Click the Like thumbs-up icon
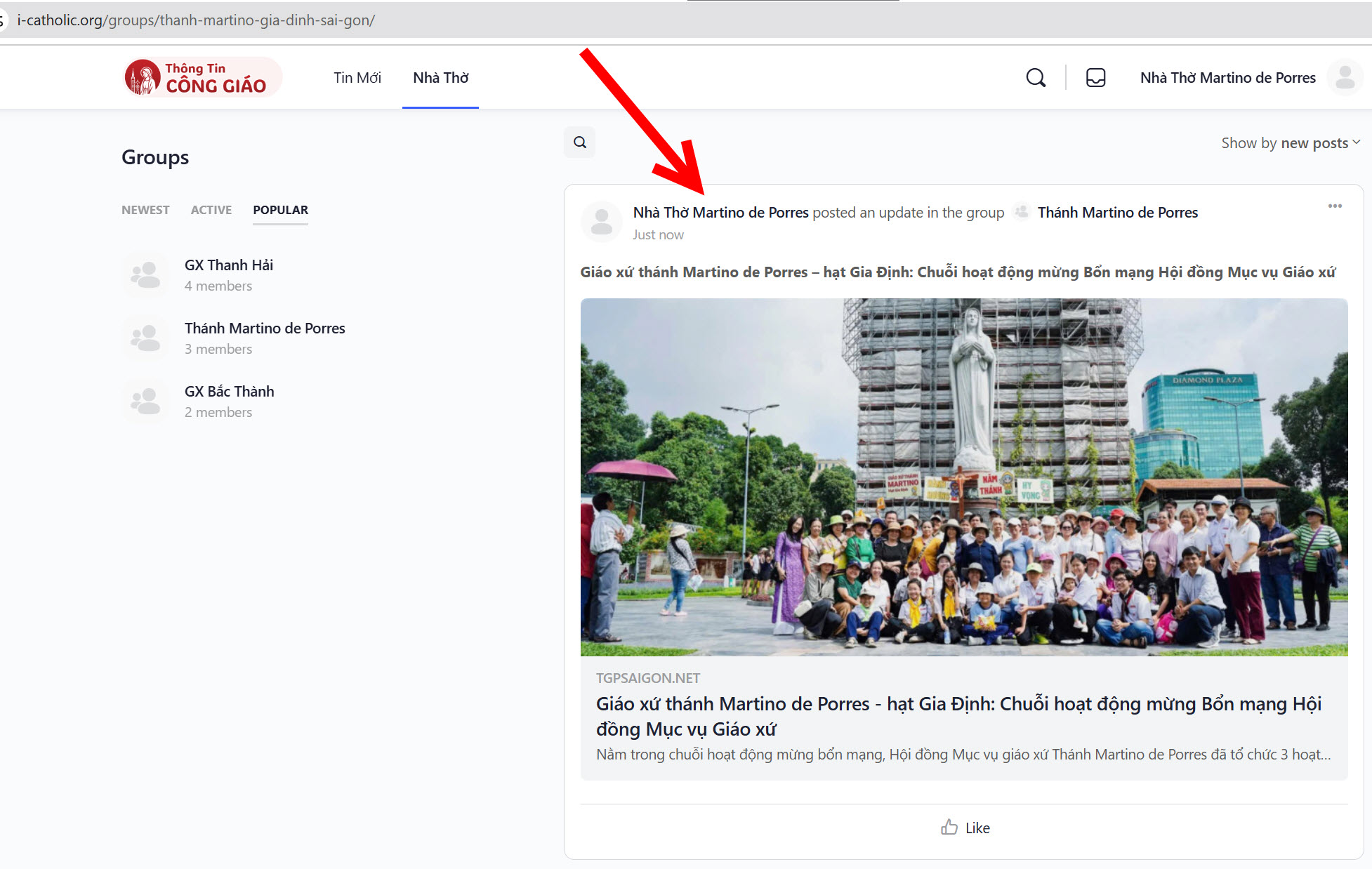This screenshot has height=869, width=1372. pos(949,828)
